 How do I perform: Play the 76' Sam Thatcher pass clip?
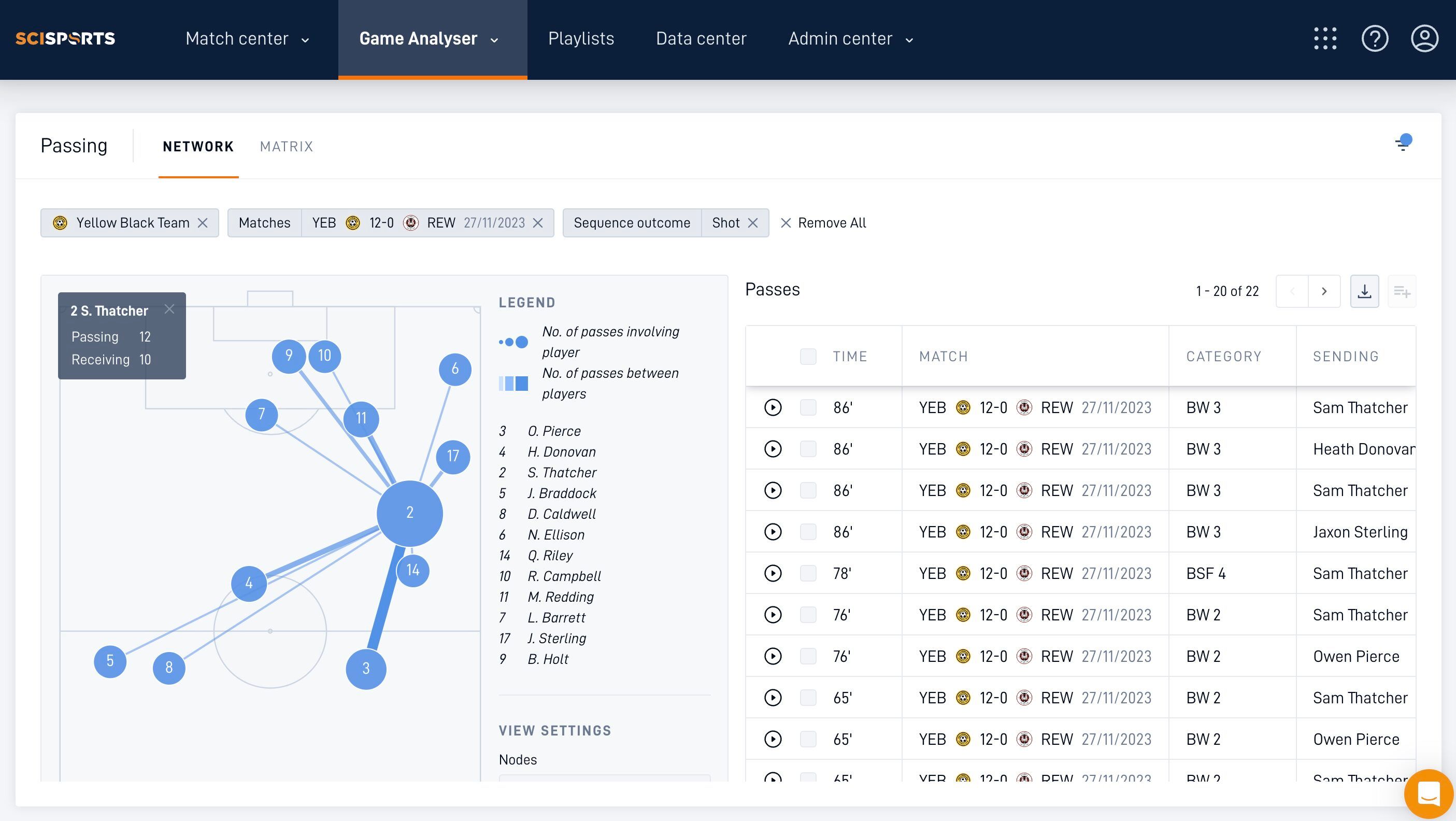tap(773, 615)
